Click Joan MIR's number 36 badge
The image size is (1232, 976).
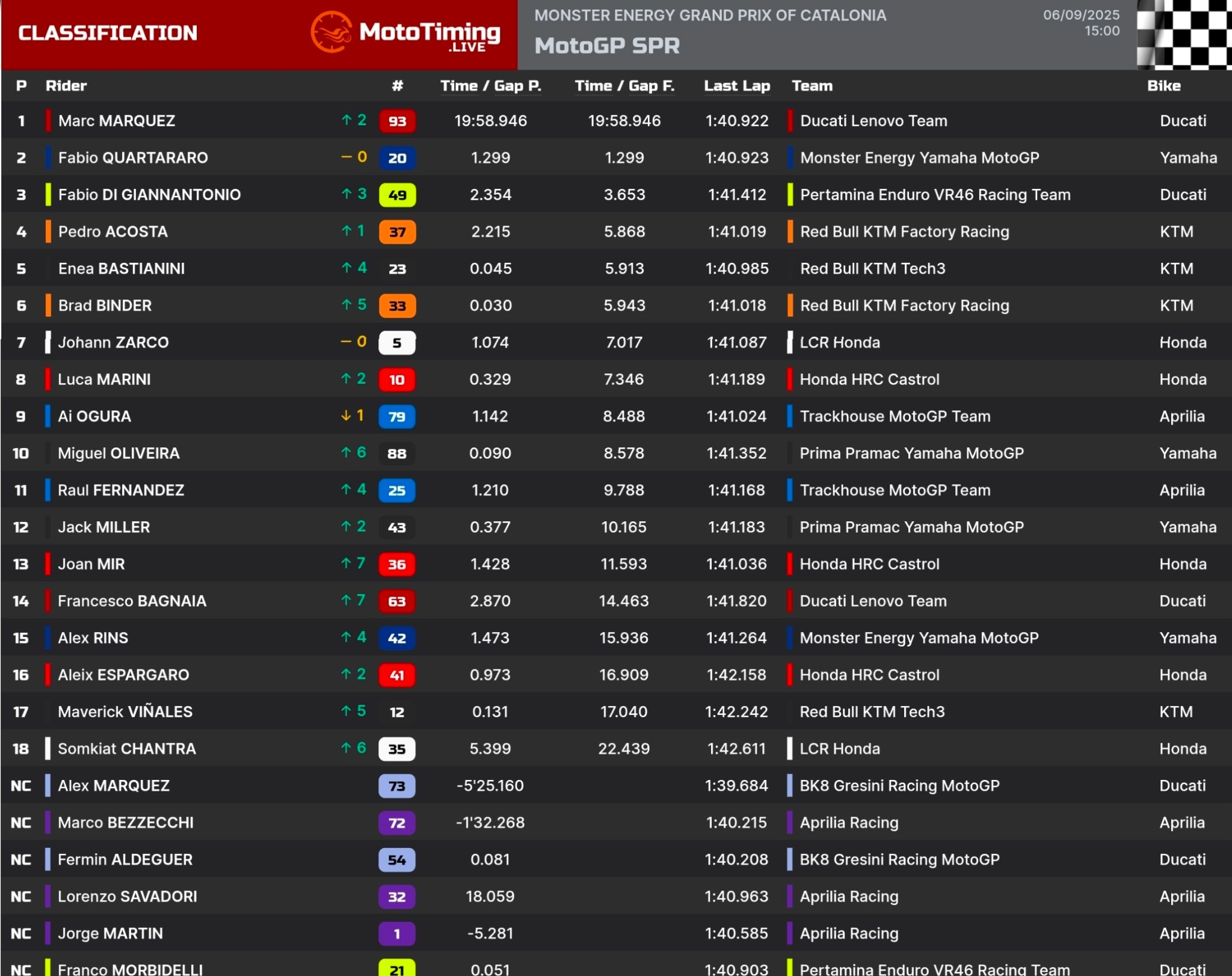[x=397, y=565]
